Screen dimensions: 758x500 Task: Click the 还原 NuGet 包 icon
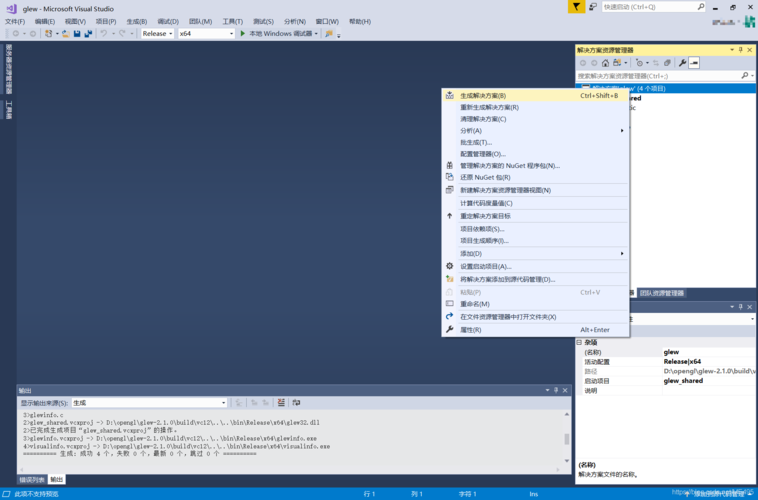point(450,177)
